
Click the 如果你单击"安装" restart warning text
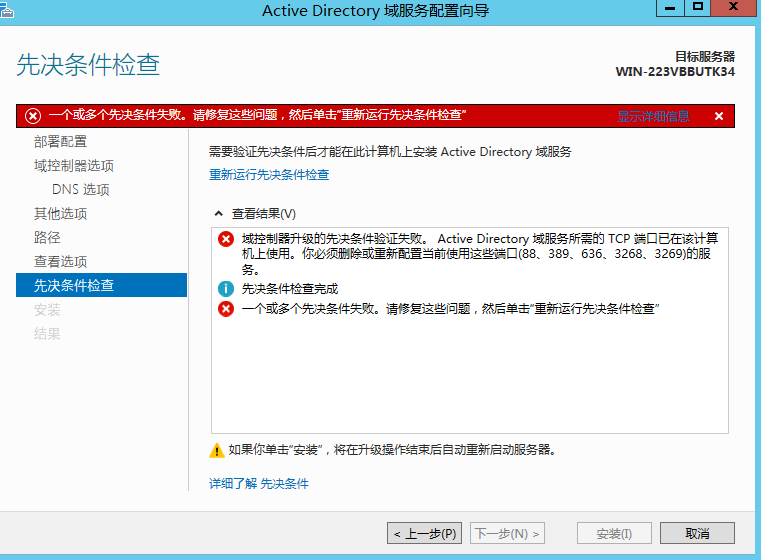[x=392, y=450]
